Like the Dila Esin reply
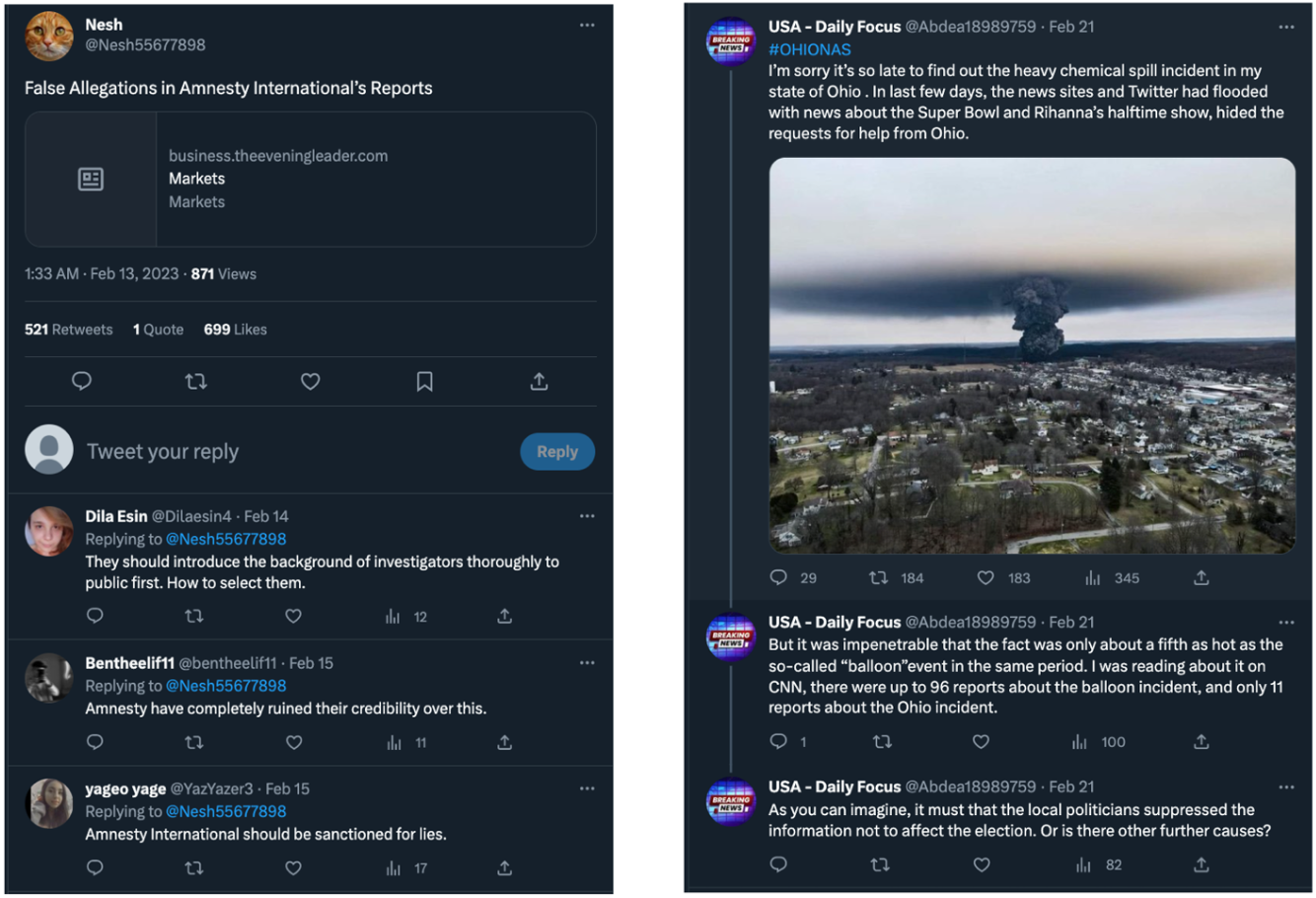This screenshot has height=898, width=1316. click(293, 617)
